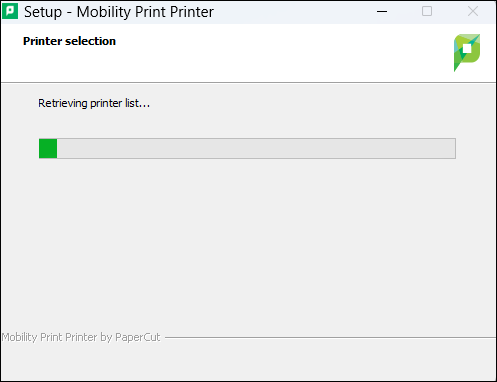
Task: Click the 'Retrieving printer list...' status text
Action: point(94,103)
